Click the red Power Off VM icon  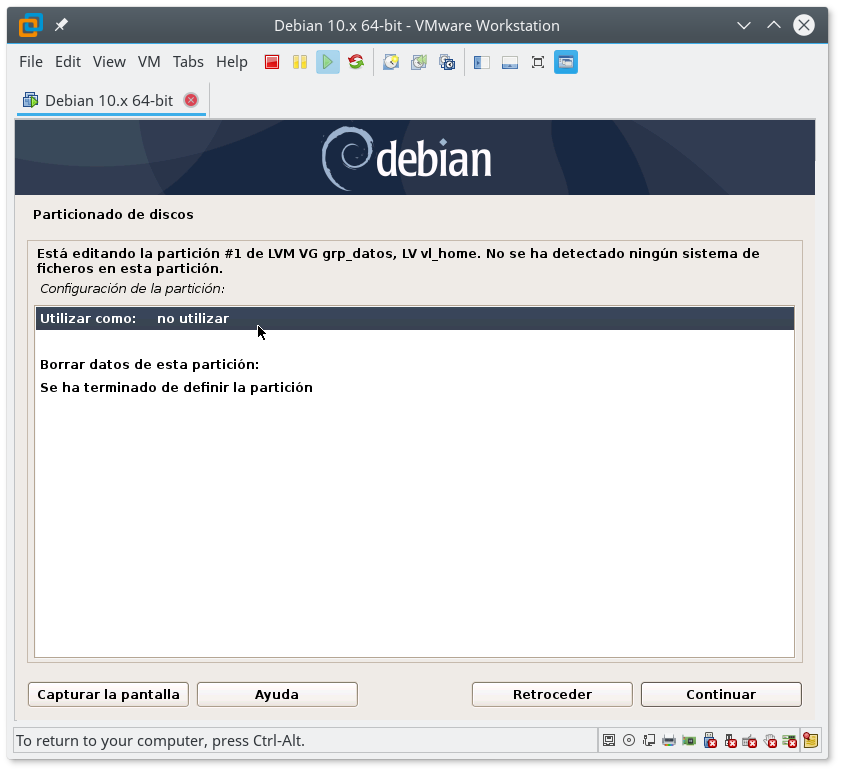point(272,62)
